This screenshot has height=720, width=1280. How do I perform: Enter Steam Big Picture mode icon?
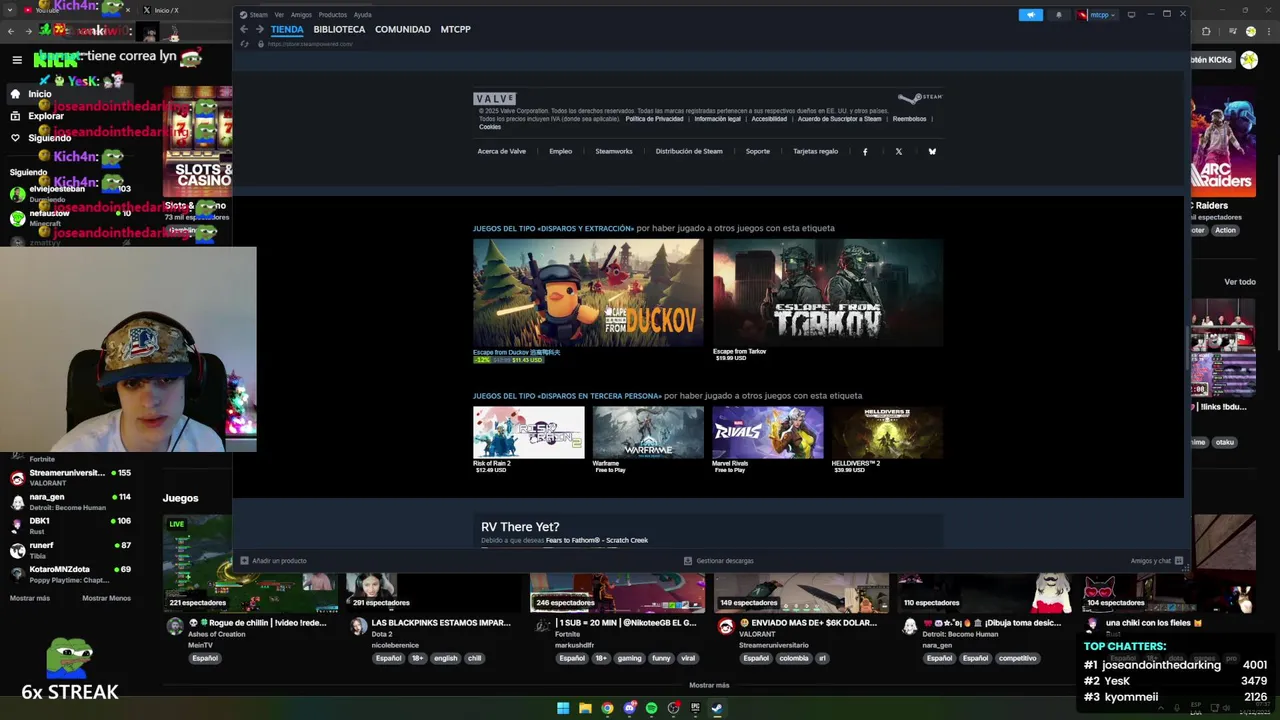click(x=1131, y=15)
